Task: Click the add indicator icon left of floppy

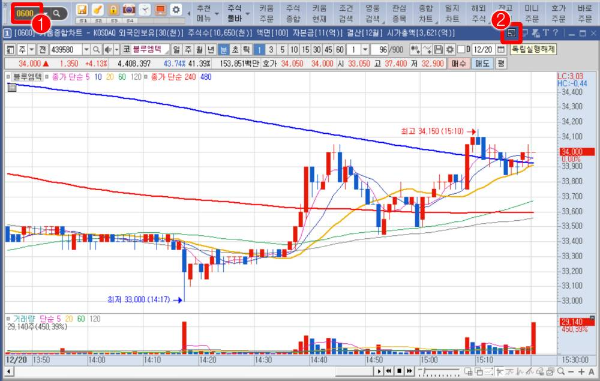Action: pos(415,49)
